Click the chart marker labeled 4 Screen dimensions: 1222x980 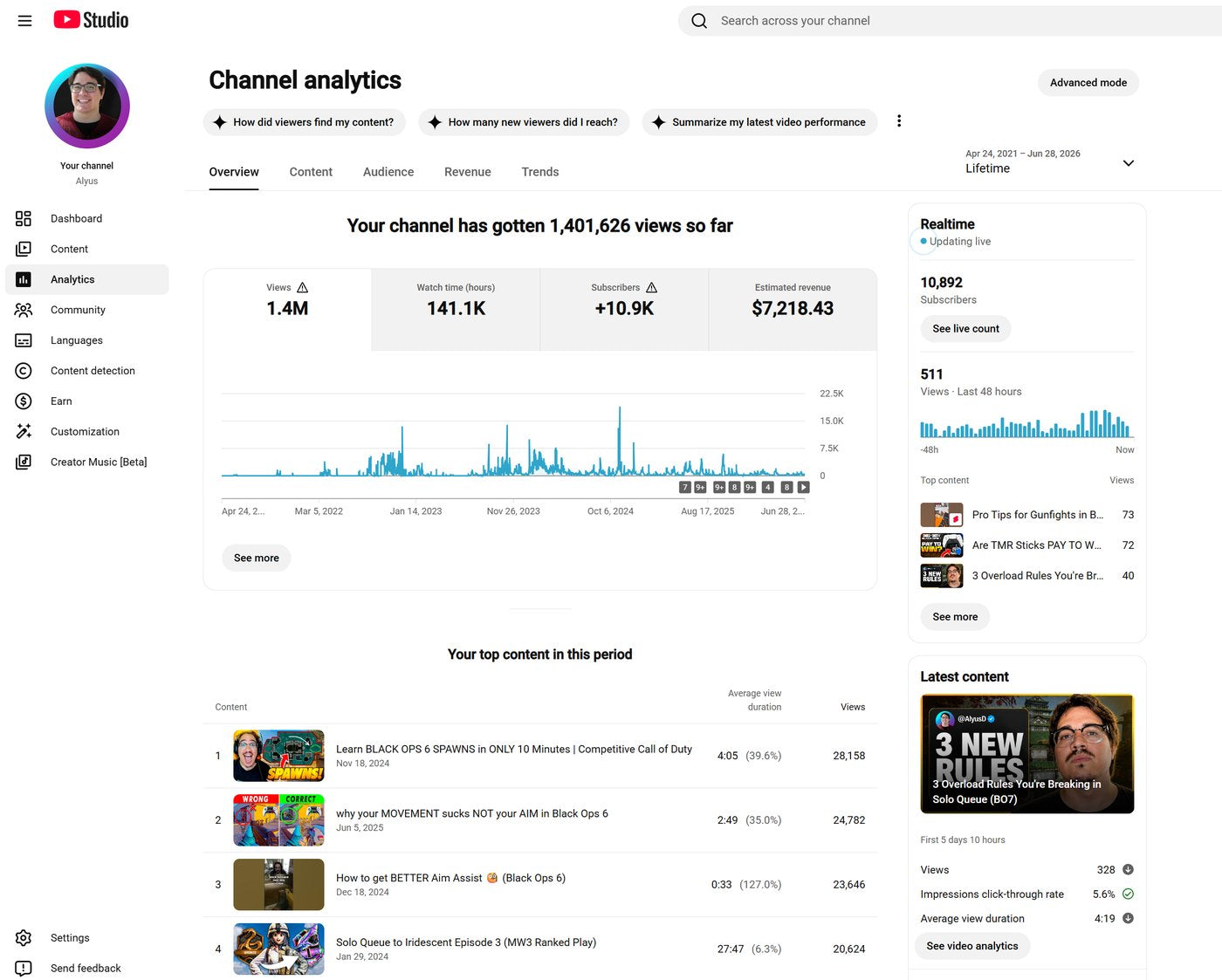(x=768, y=488)
